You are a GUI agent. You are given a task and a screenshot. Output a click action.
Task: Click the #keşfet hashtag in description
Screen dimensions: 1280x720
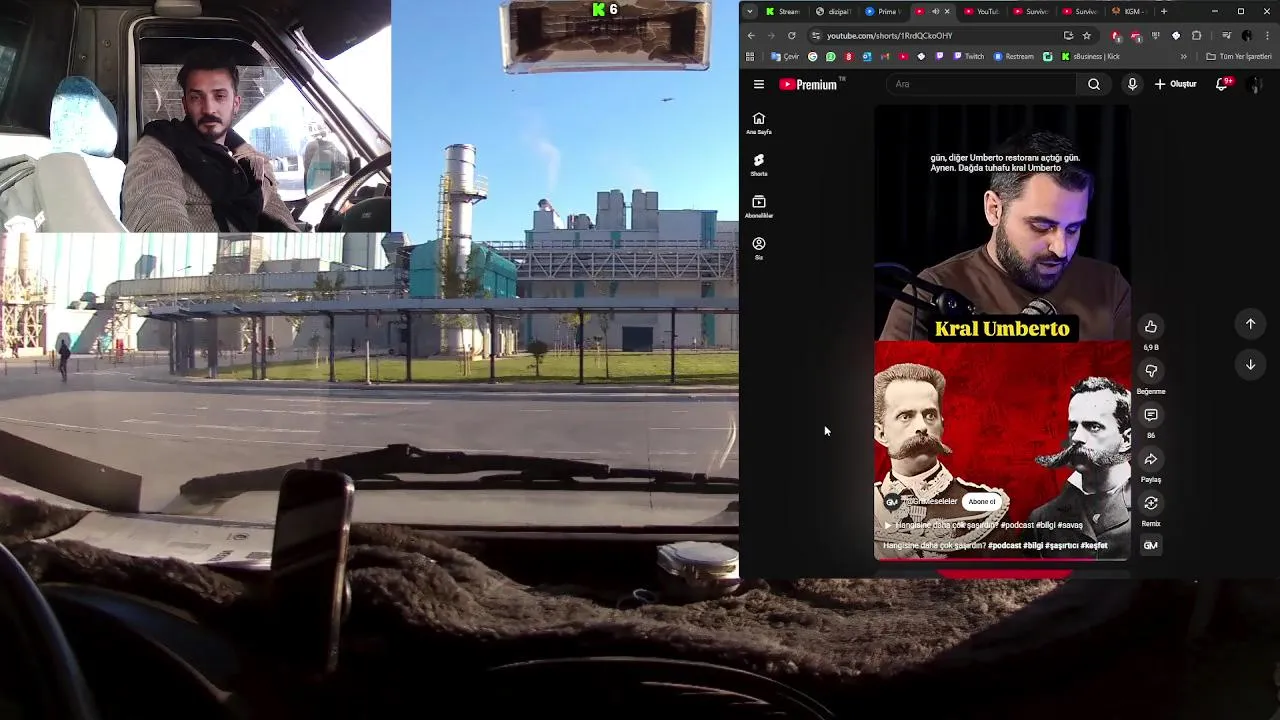click(x=1094, y=546)
